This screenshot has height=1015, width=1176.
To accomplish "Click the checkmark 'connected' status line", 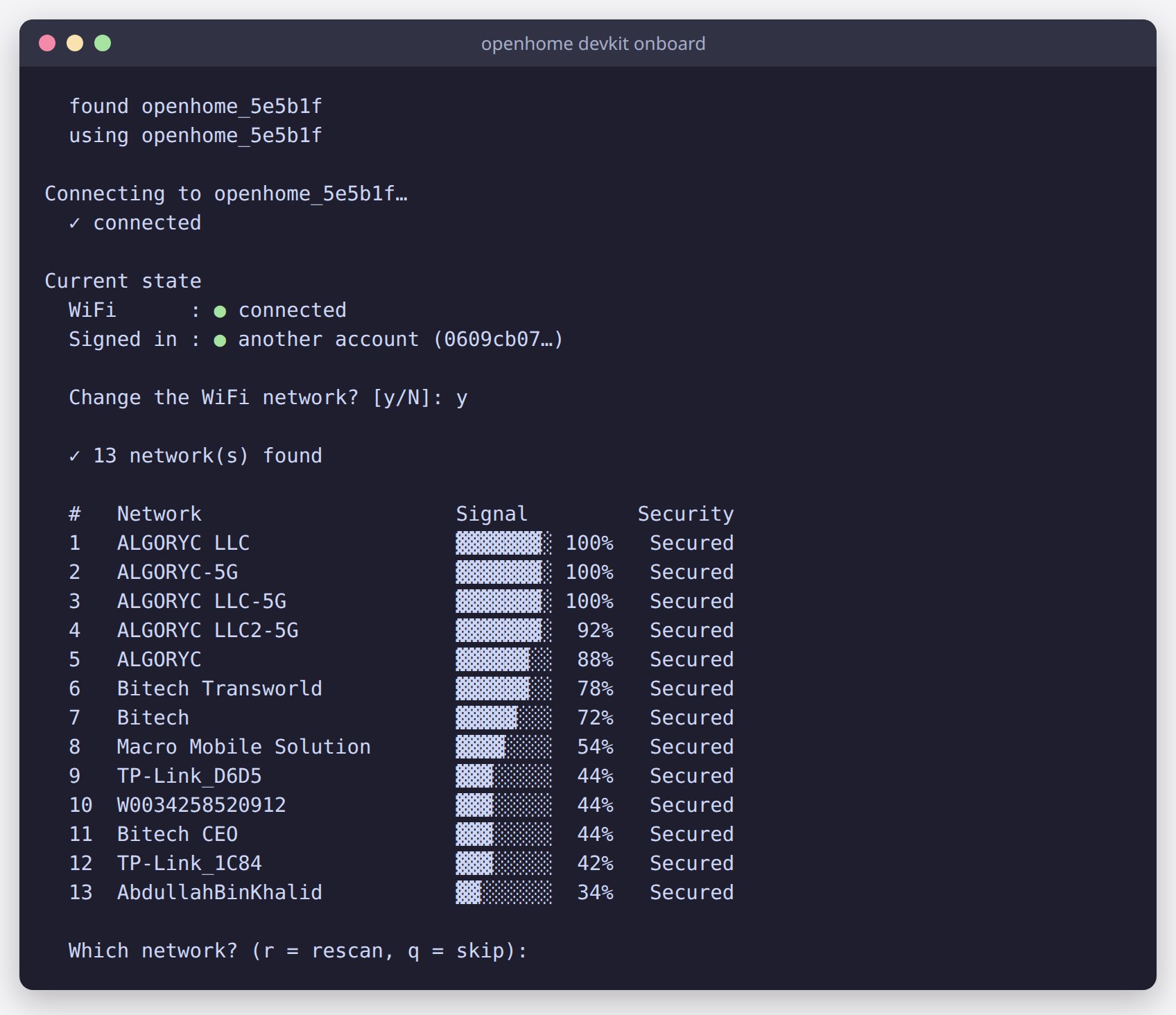I will [x=135, y=223].
